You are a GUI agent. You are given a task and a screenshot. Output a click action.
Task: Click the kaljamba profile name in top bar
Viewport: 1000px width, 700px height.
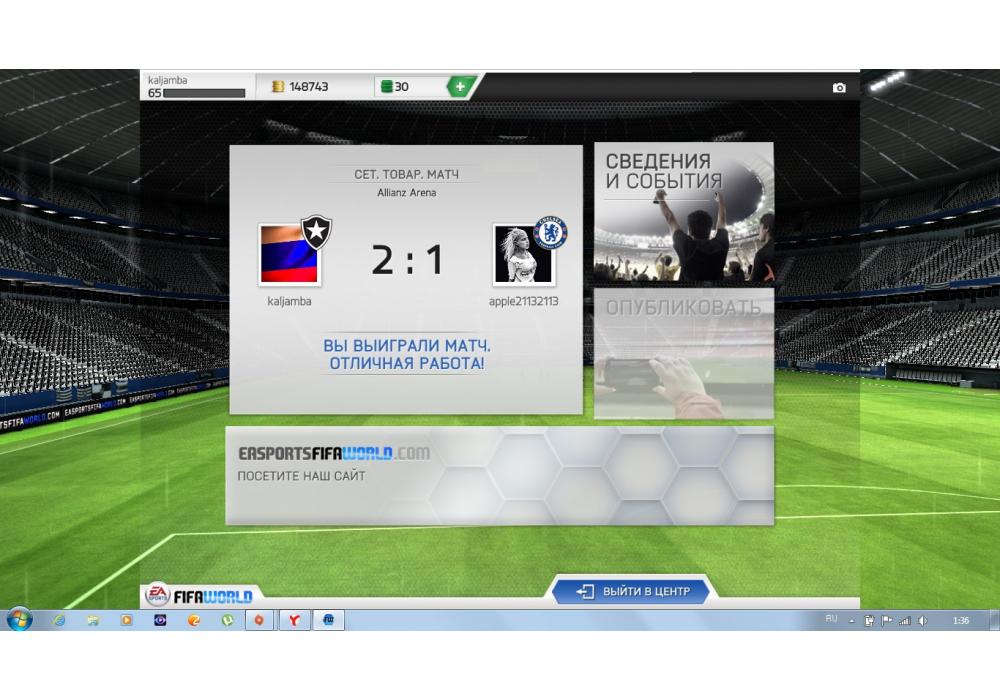point(167,80)
